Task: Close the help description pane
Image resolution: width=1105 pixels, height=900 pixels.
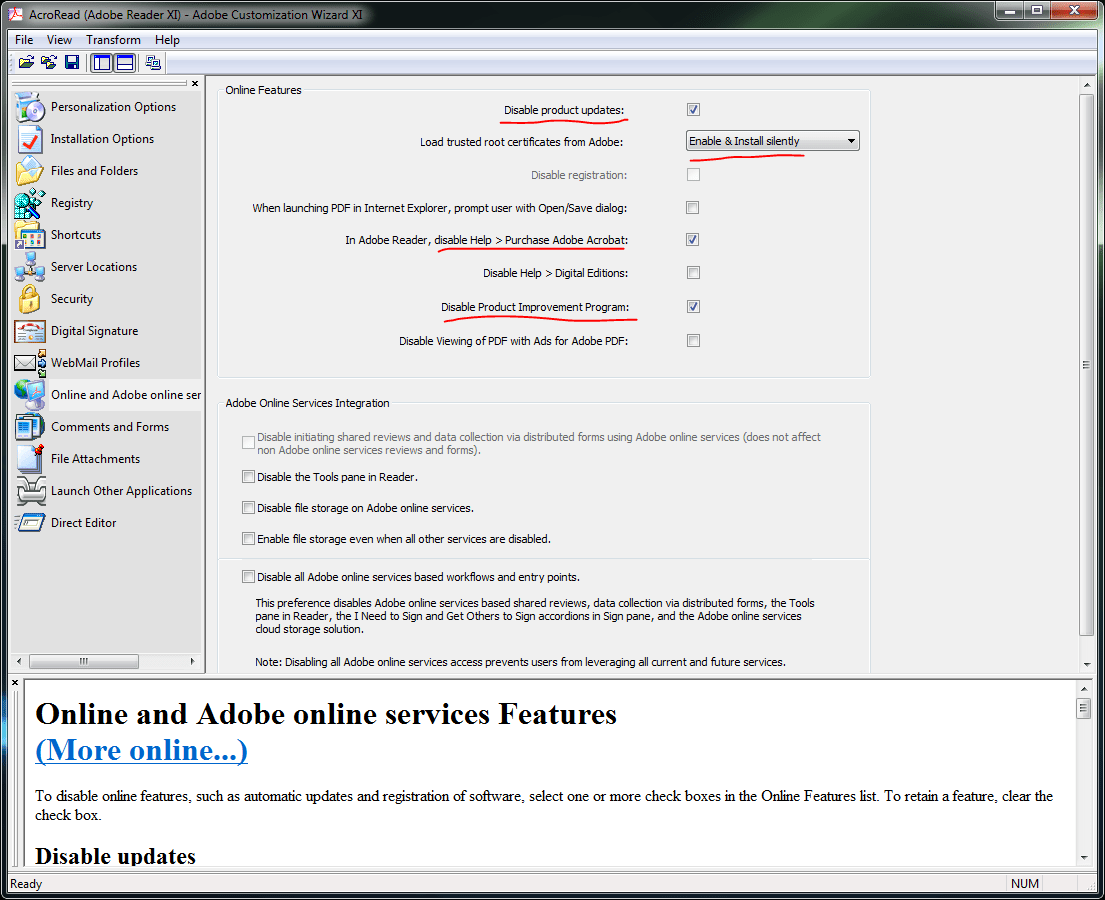Action: (x=15, y=681)
